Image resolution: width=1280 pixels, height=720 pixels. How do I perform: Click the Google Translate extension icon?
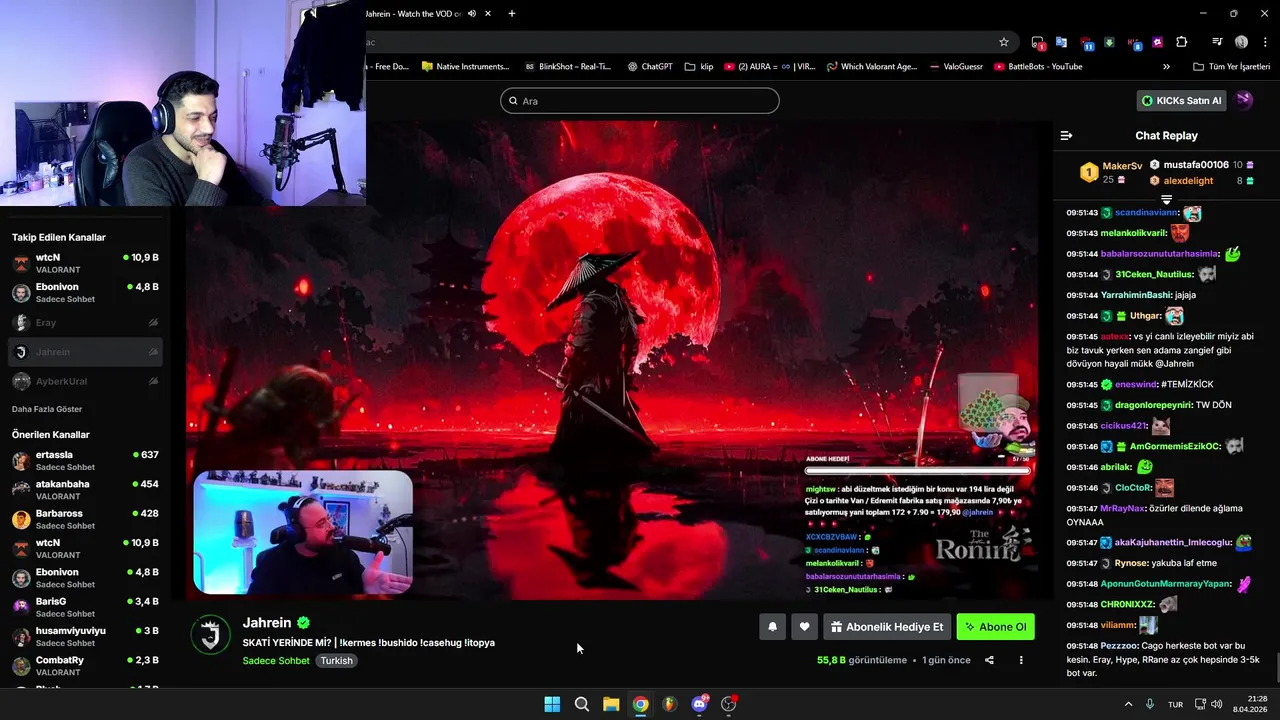(x=1061, y=42)
